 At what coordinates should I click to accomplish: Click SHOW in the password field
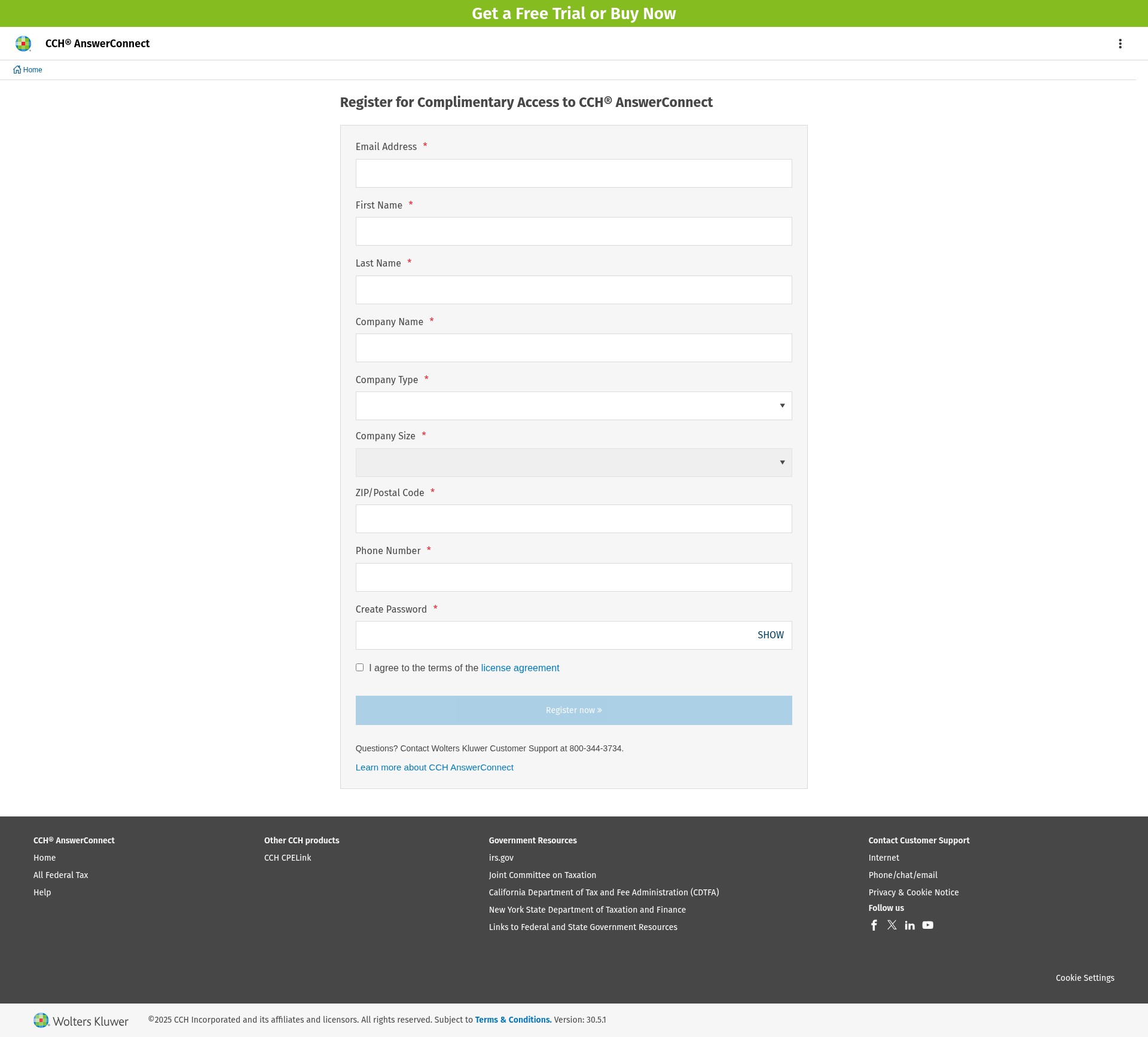[x=770, y=635]
